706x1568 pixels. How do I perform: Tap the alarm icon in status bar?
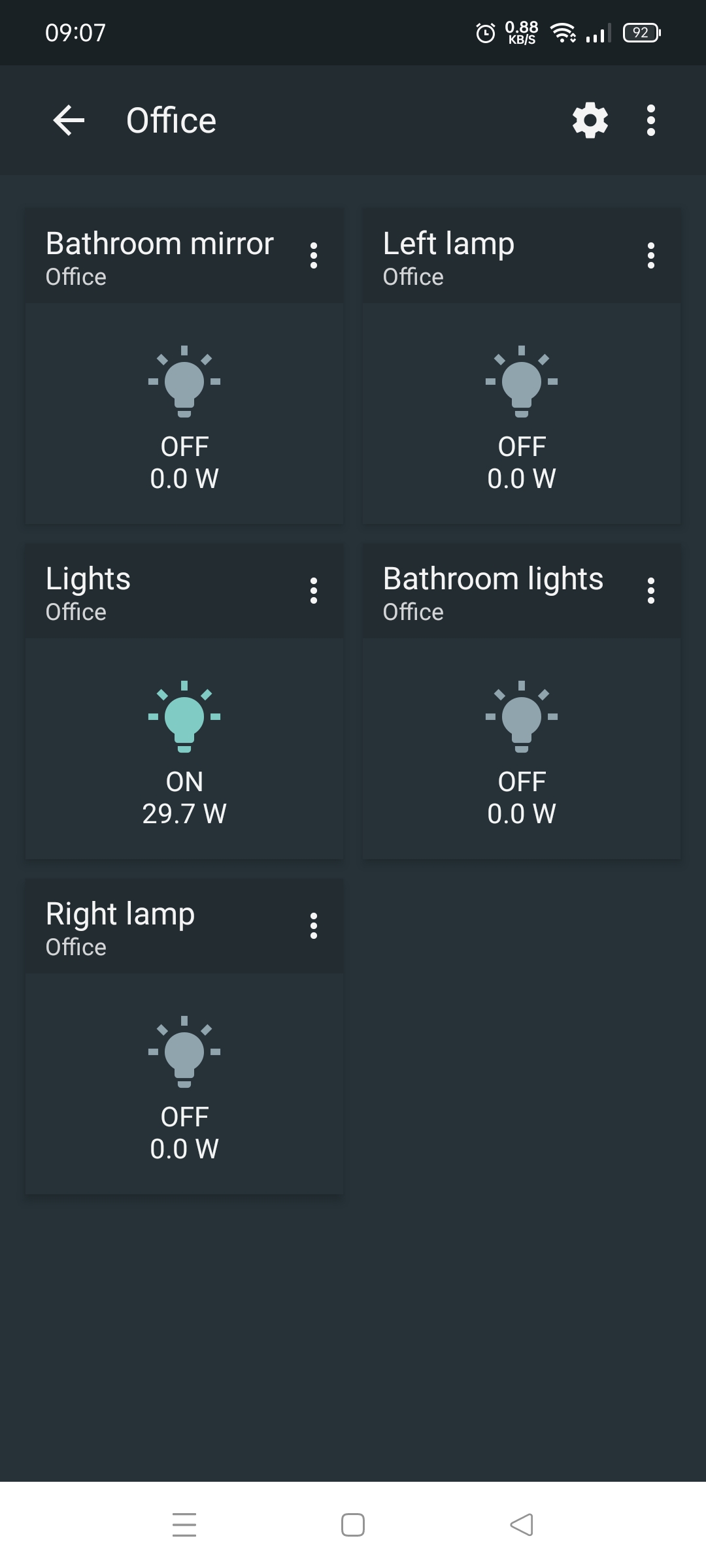[485, 33]
